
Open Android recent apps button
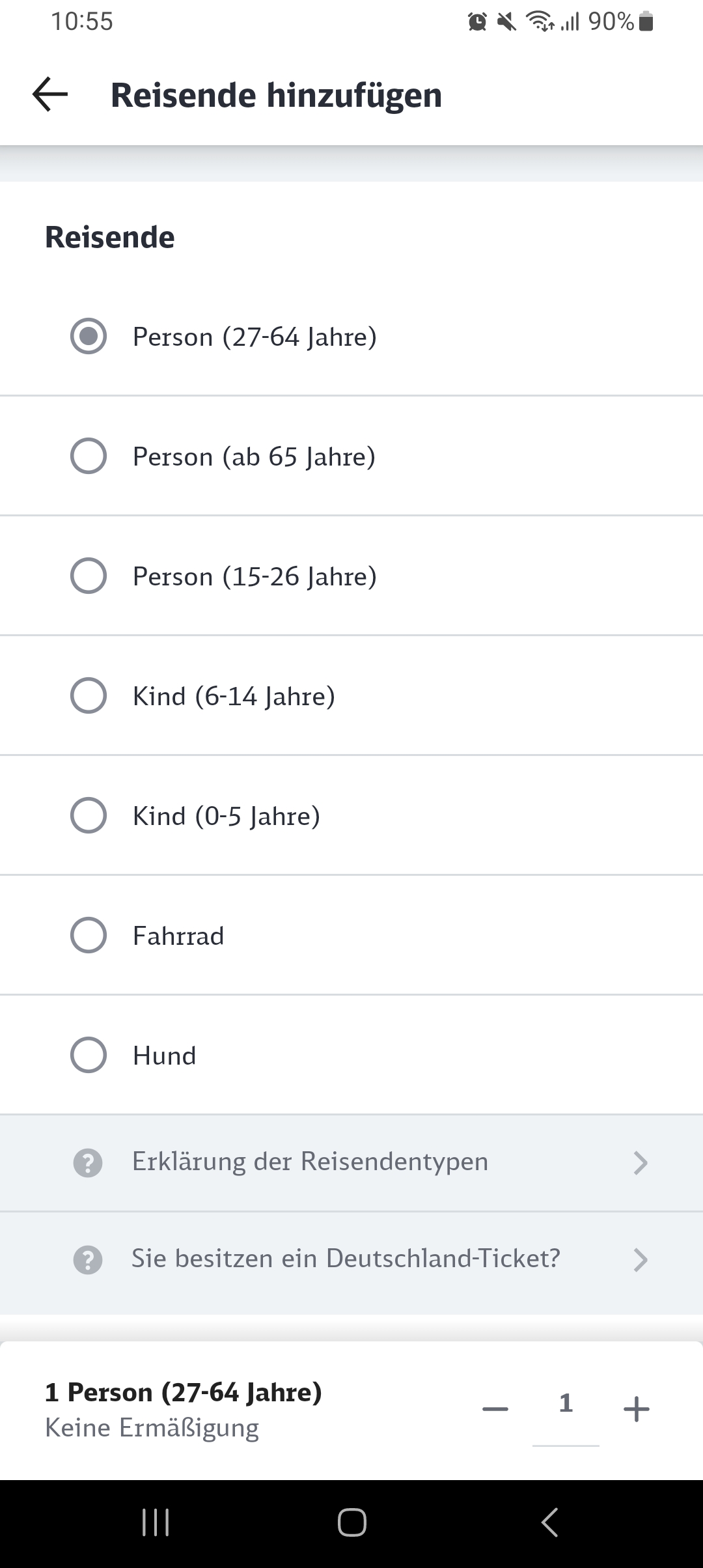click(156, 1522)
